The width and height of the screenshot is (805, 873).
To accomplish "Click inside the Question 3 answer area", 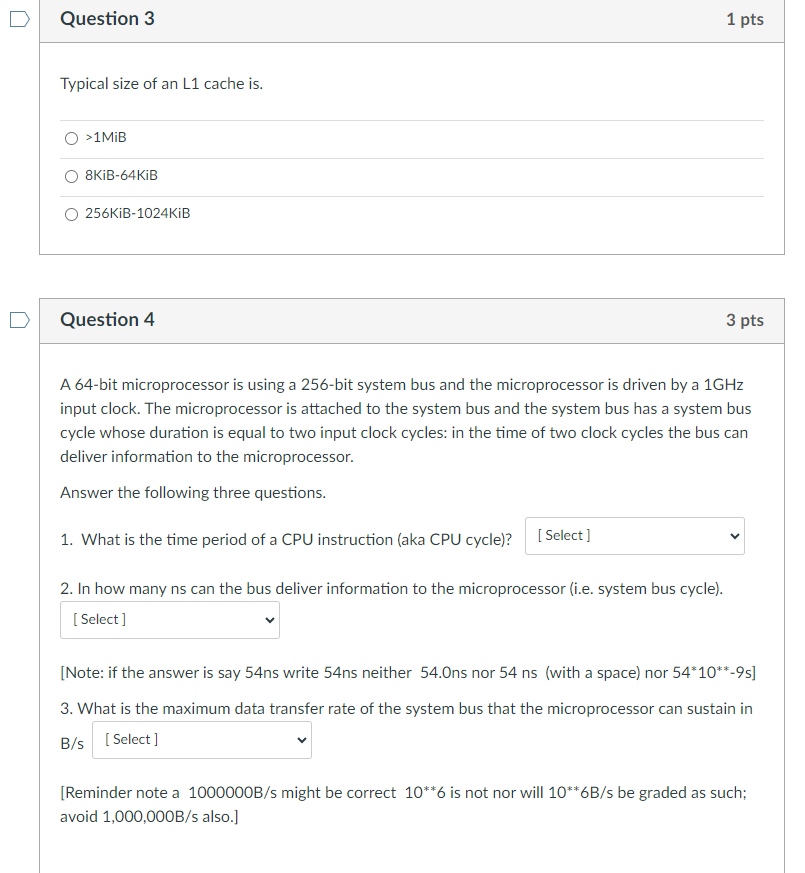I will (x=400, y=175).
